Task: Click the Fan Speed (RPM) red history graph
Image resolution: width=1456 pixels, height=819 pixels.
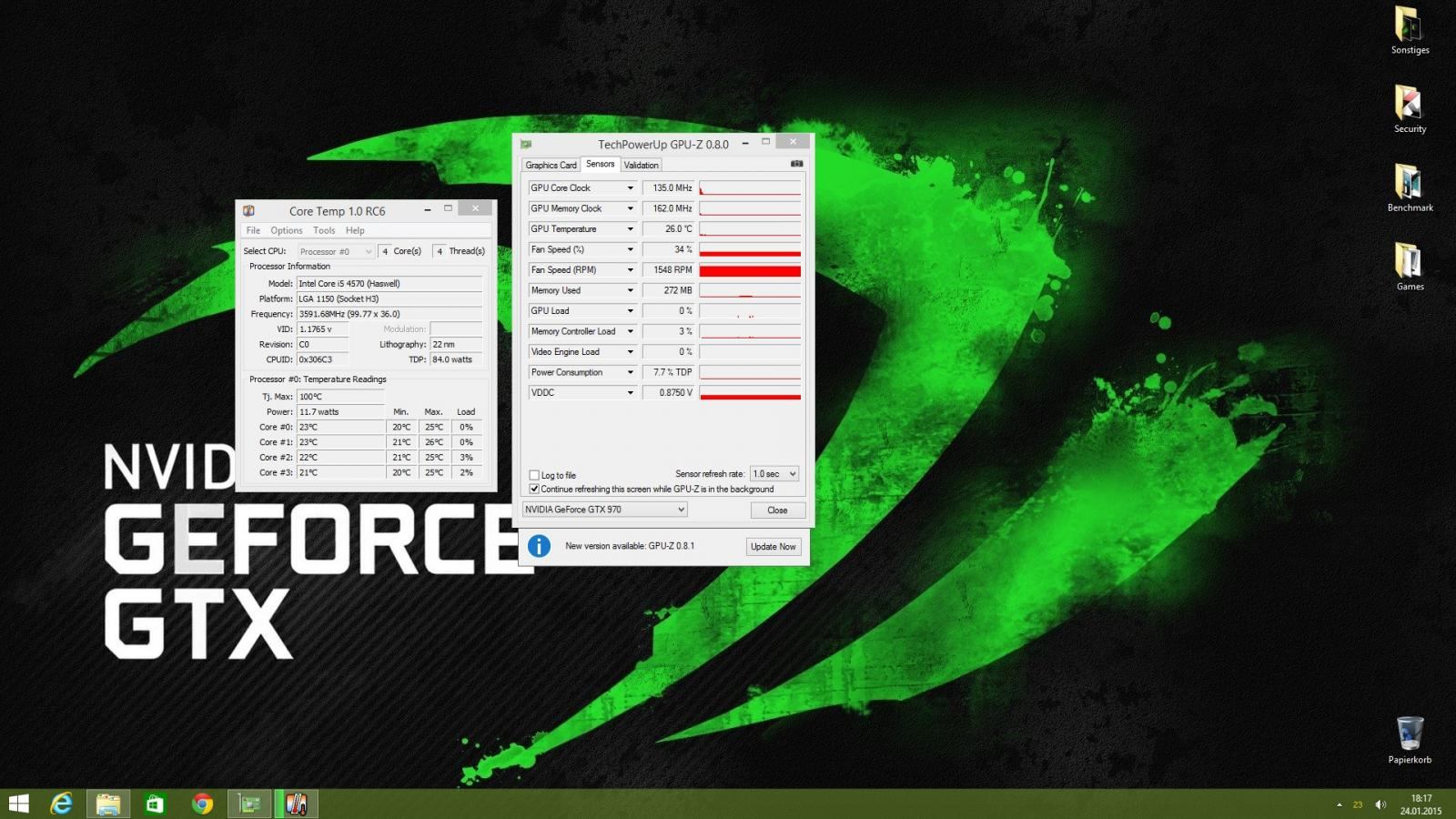Action: [x=750, y=269]
